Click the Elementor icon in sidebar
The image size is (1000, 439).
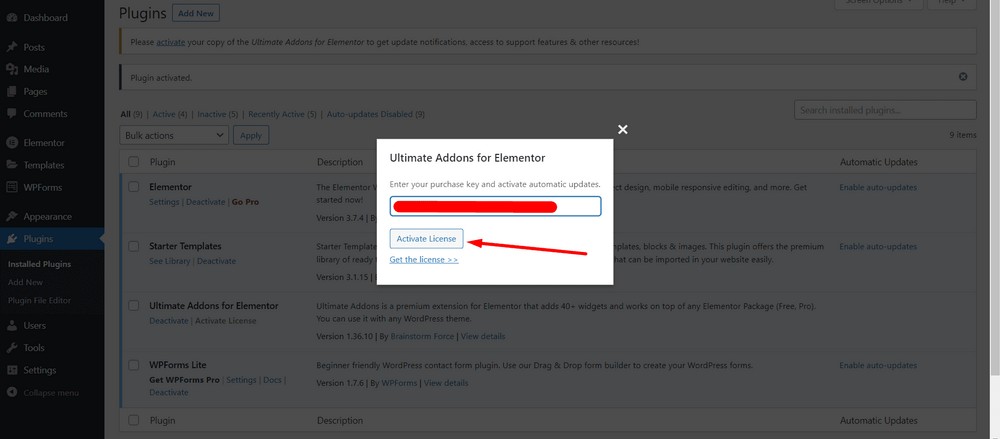pos(11,143)
